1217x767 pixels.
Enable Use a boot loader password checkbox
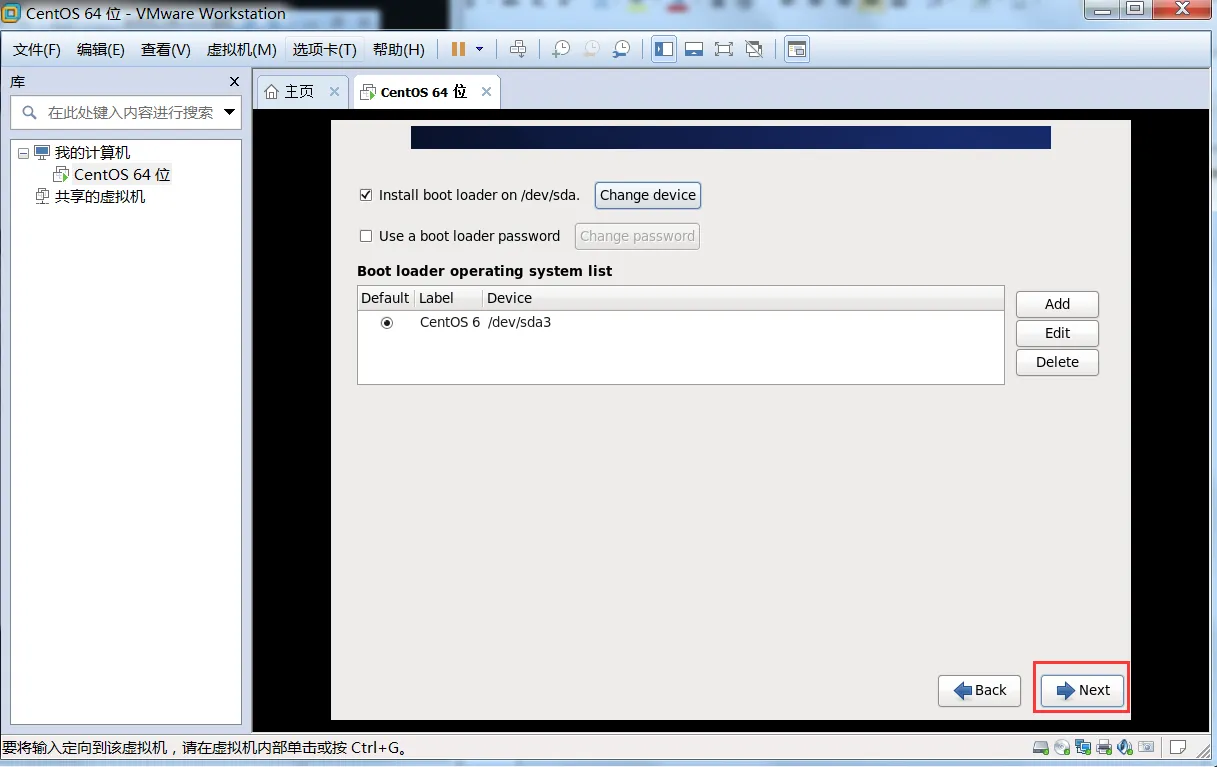[366, 236]
